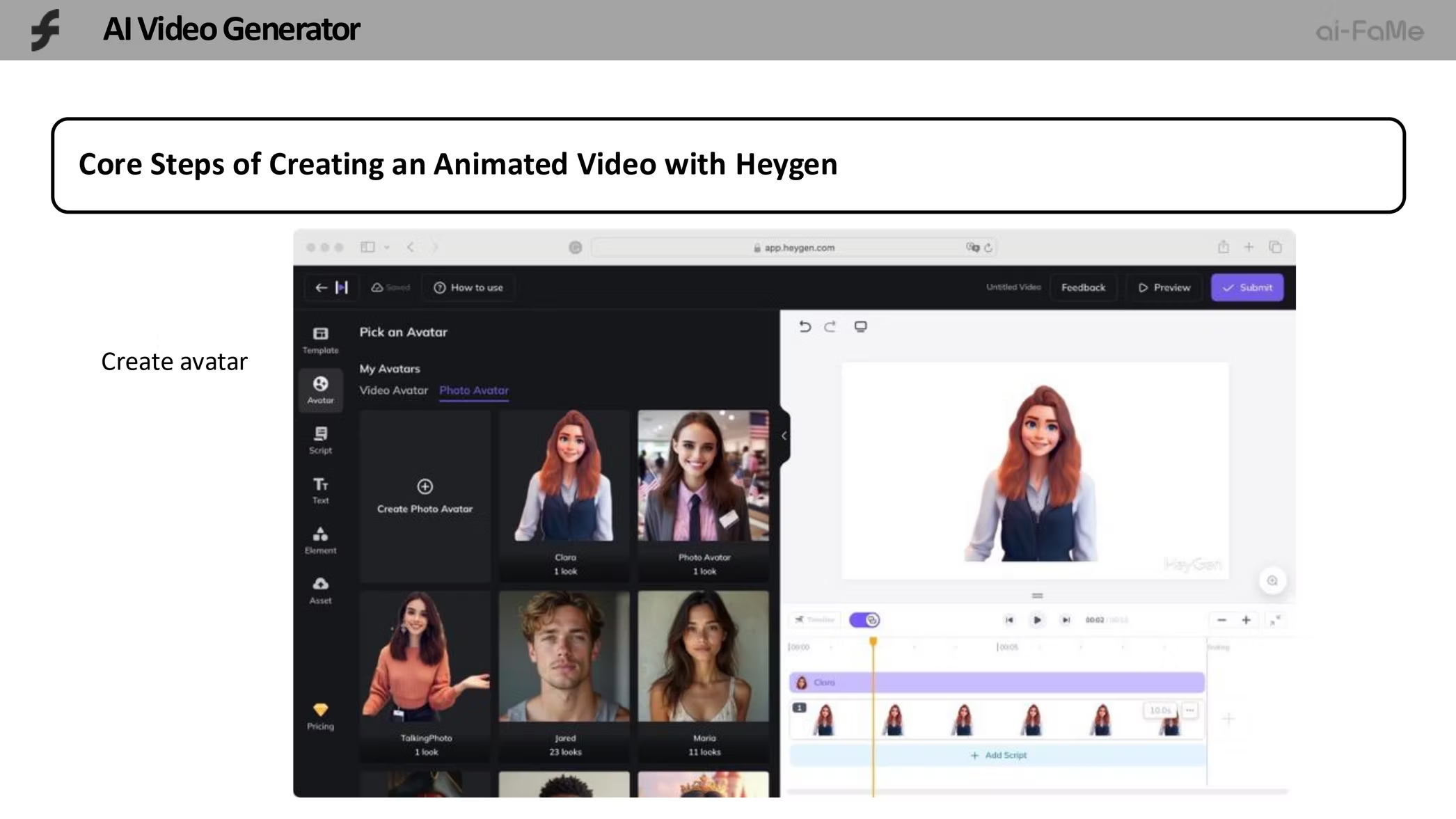Click the Preview button
The height and width of the screenshot is (819, 1456).
(1164, 287)
